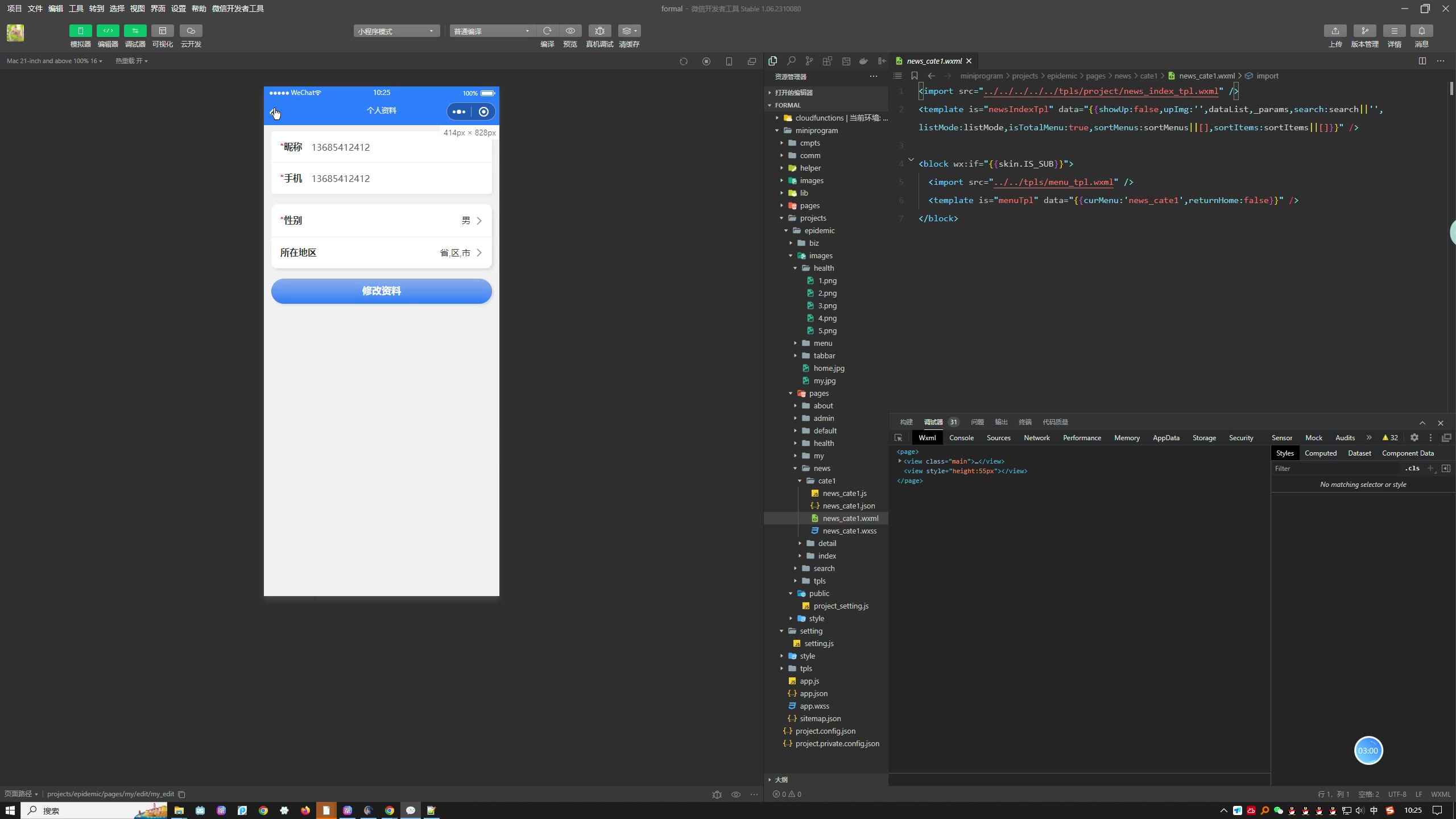Select the Console tab in debugger

coord(960,438)
